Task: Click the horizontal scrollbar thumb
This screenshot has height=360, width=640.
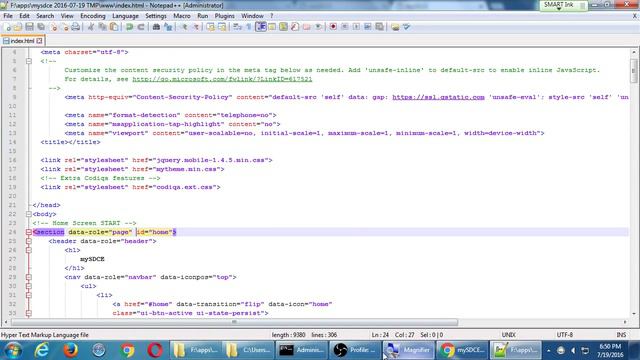Action: (x=234, y=322)
